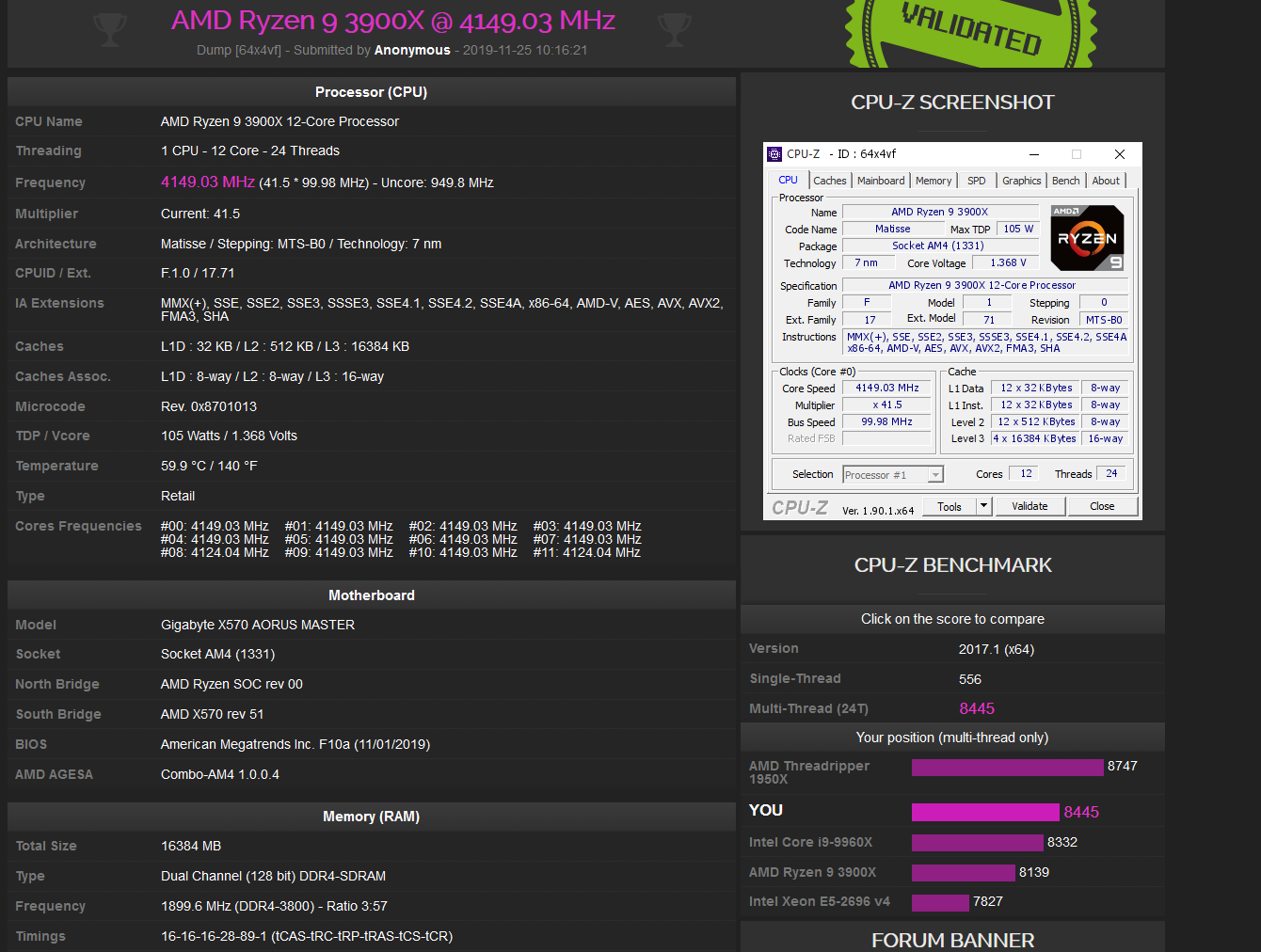Click the temperature 59.9 °C value
Viewport: 1261px width, 952px height.
point(209,466)
